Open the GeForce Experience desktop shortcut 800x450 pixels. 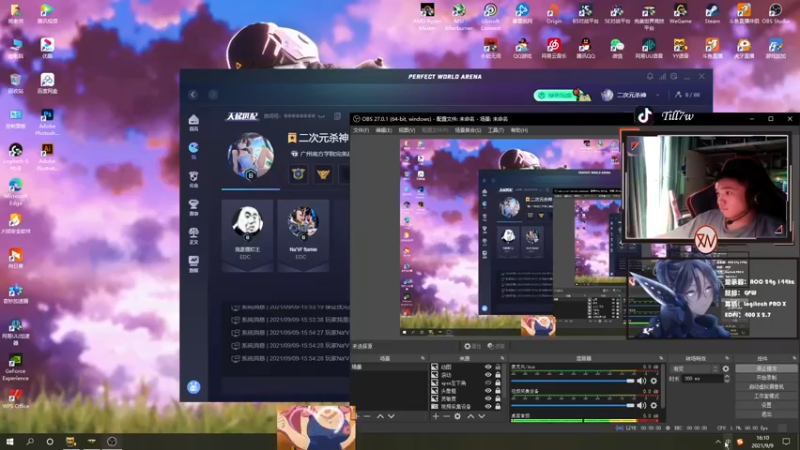tap(15, 367)
